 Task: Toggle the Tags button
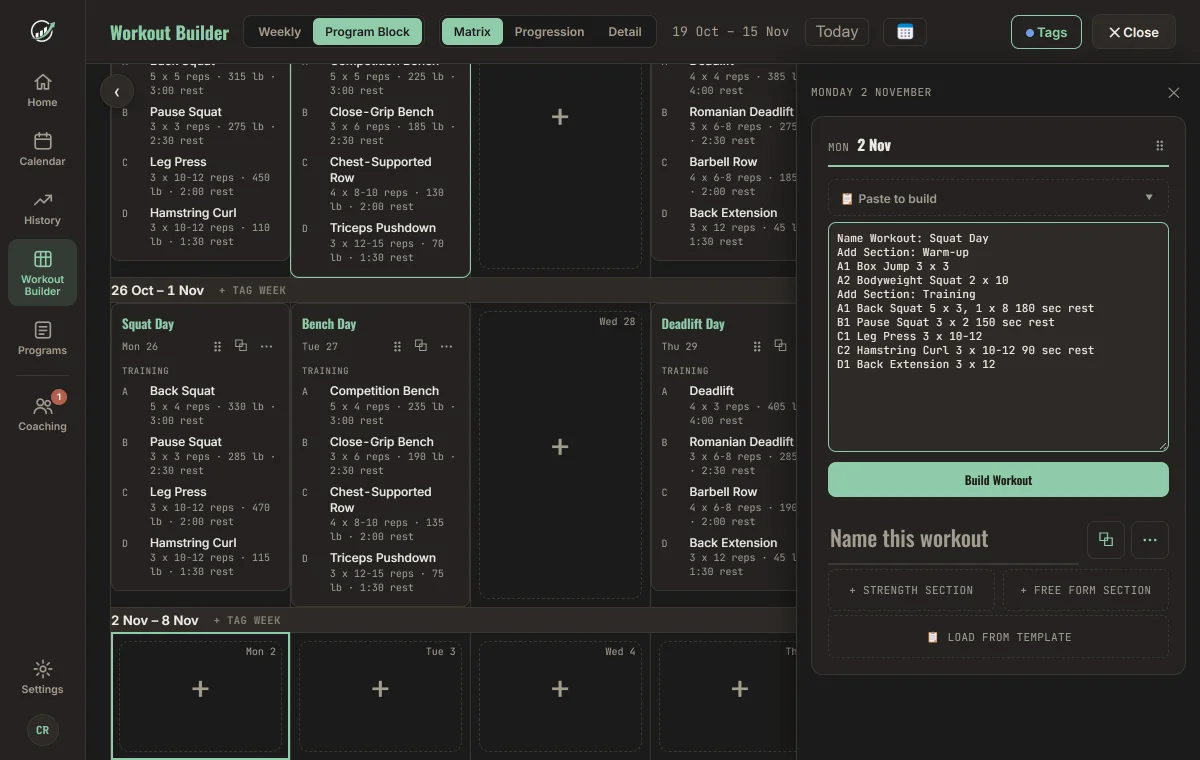[x=1046, y=32]
